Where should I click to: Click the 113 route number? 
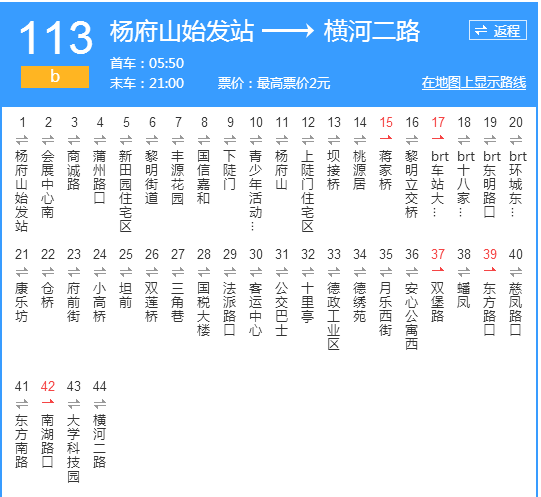pos(56,38)
